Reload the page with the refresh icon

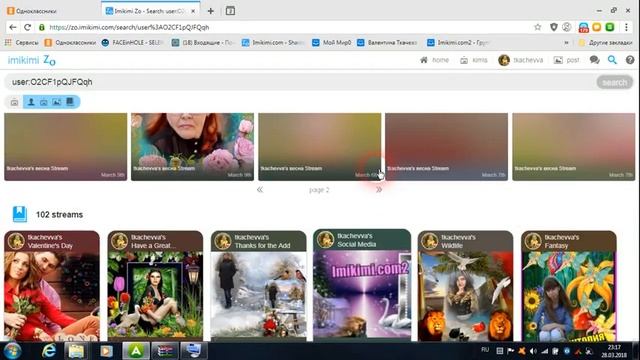point(27,27)
